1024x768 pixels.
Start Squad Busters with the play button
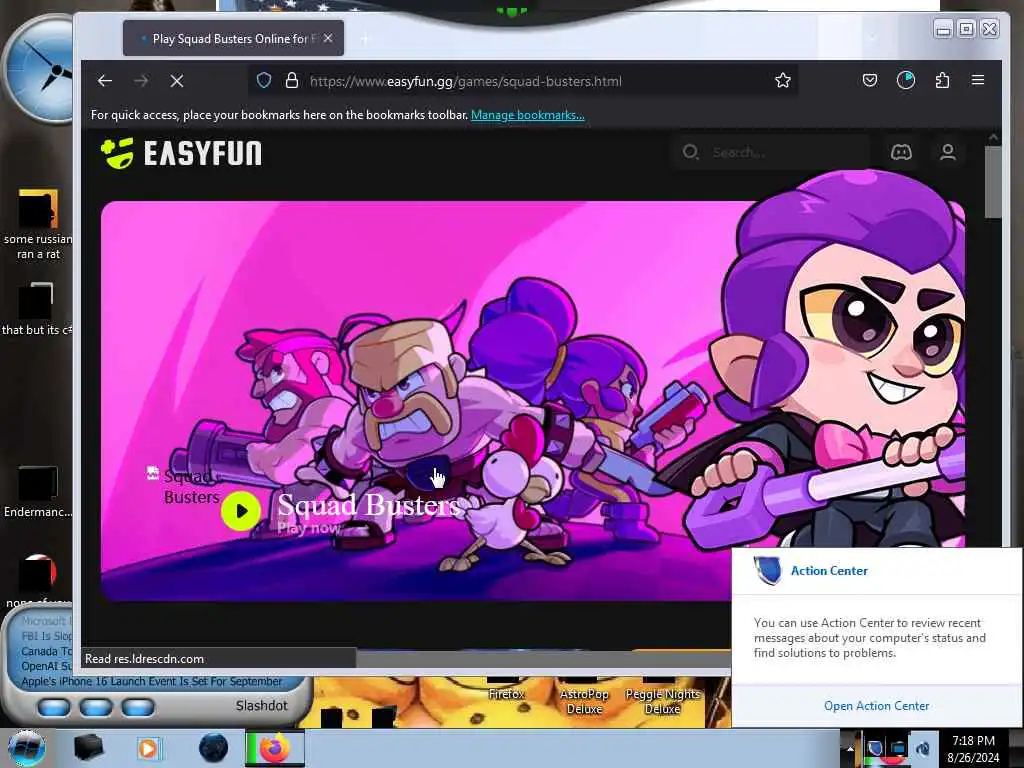[x=241, y=511]
